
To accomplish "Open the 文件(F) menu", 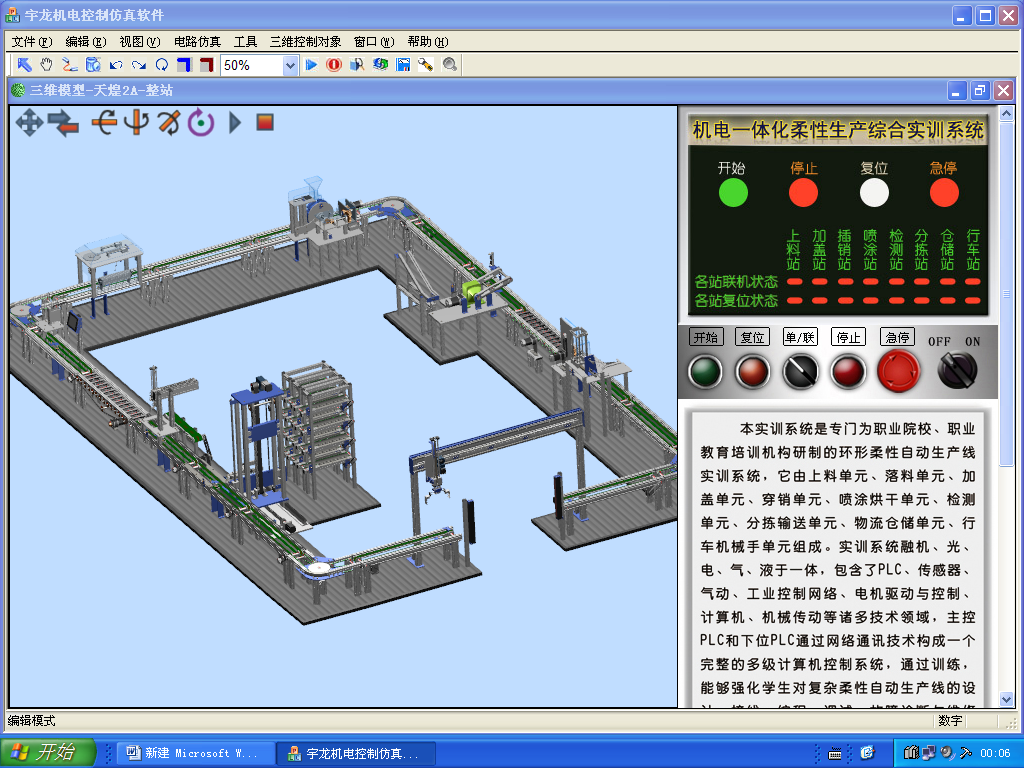I will click(31, 42).
